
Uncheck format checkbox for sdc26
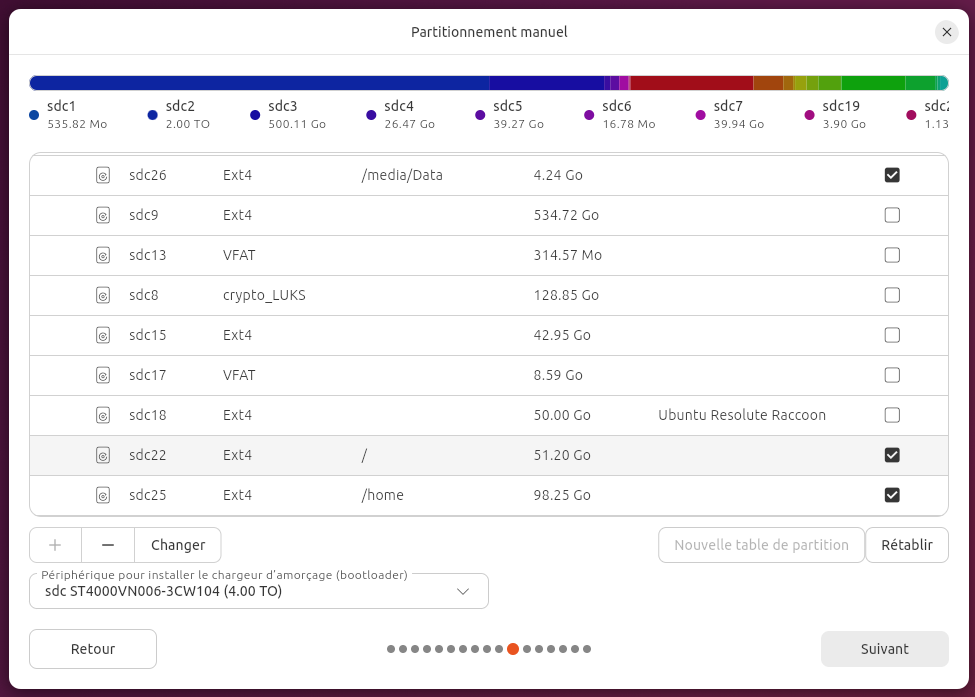point(892,175)
